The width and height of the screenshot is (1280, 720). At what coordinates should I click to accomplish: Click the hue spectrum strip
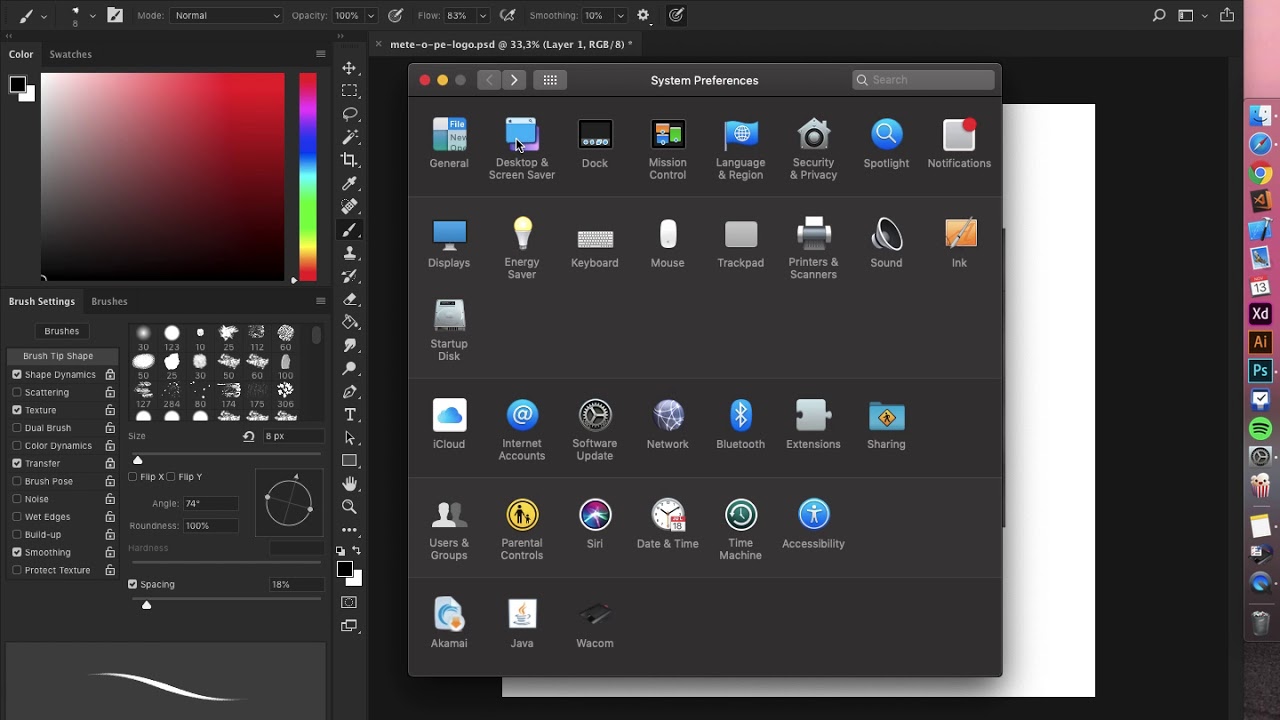pos(308,177)
